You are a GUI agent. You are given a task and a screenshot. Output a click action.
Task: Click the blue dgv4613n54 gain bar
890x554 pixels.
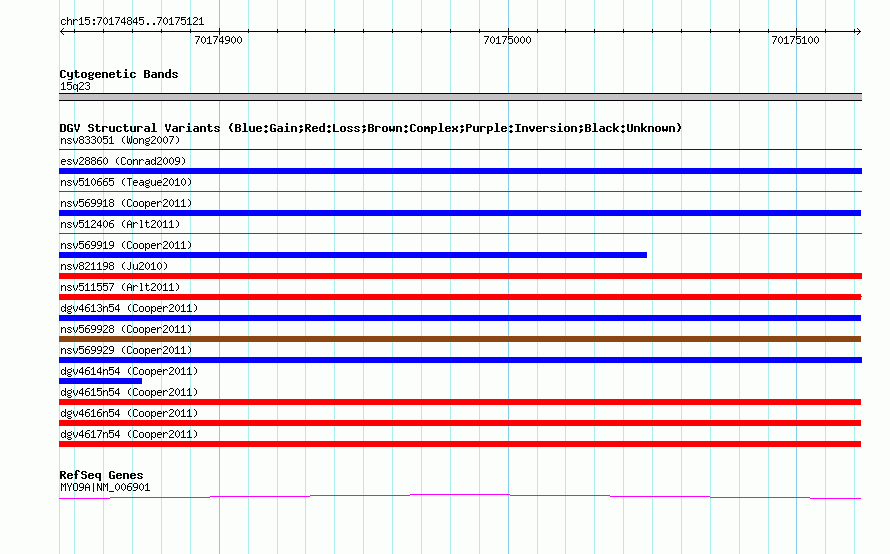[x=460, y=318]
